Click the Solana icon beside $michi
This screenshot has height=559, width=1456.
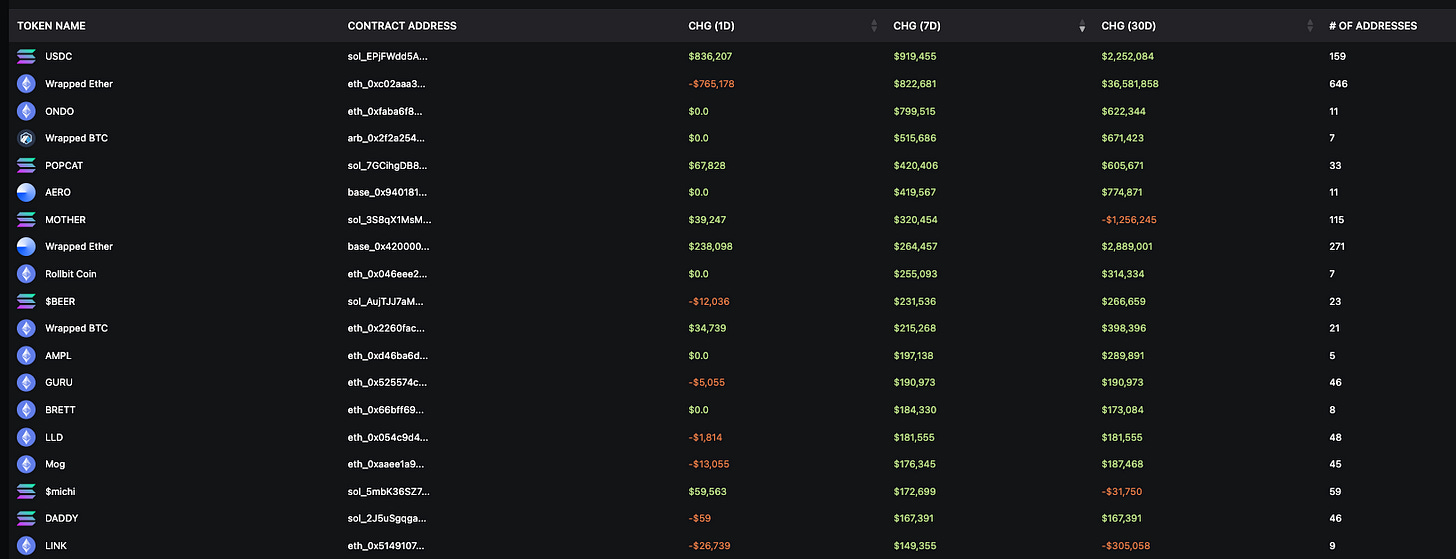coord(26,491)
